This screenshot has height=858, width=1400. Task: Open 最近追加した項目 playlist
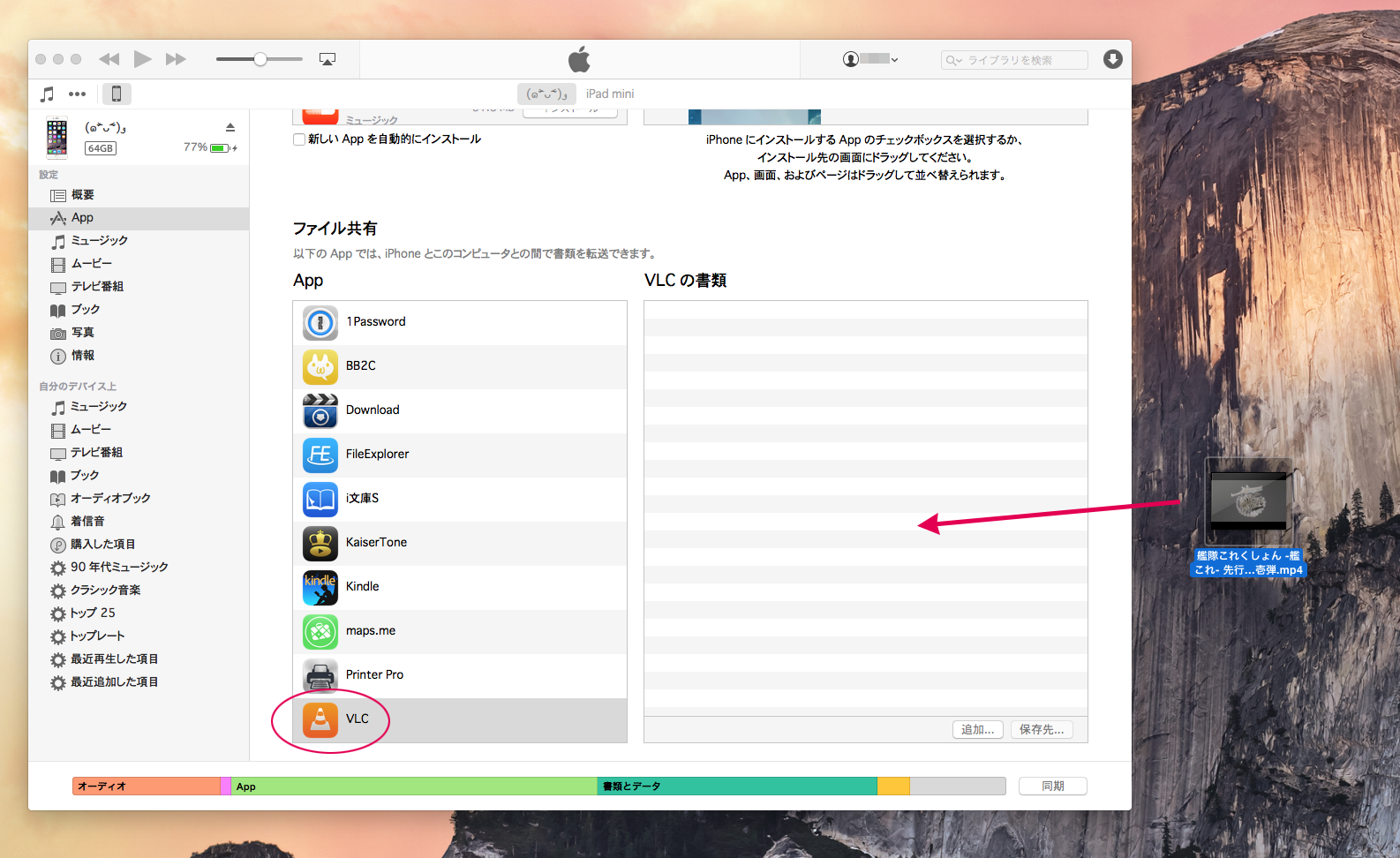point(139,682)
